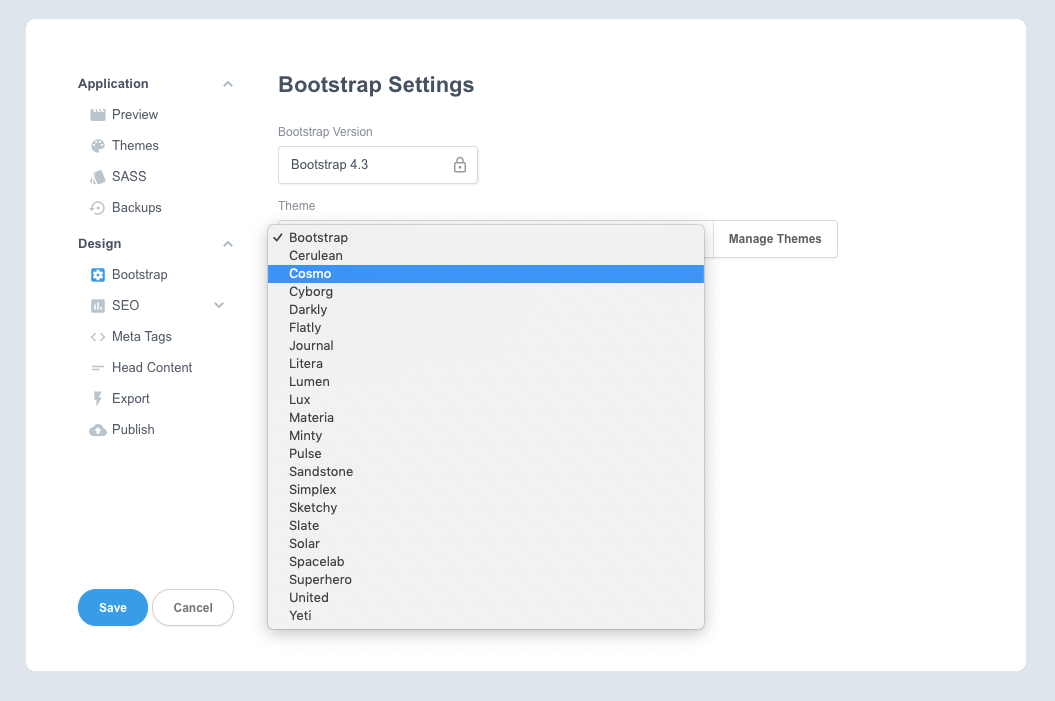The height and width of the screenshot is (701, 1055).
Task: Choose Cyborg theme option
Action: pos(486,292)
